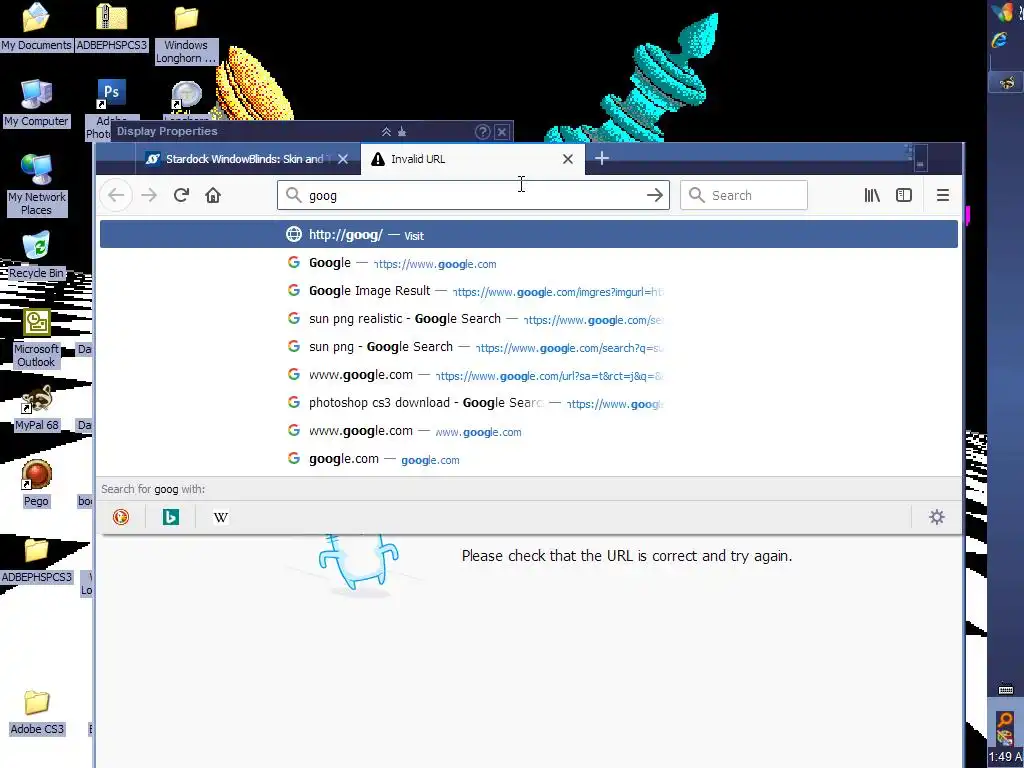Viewport: 1024px width, 768px height.
Task: Select the My Computer desktop icon
Action: pos(36,103)
